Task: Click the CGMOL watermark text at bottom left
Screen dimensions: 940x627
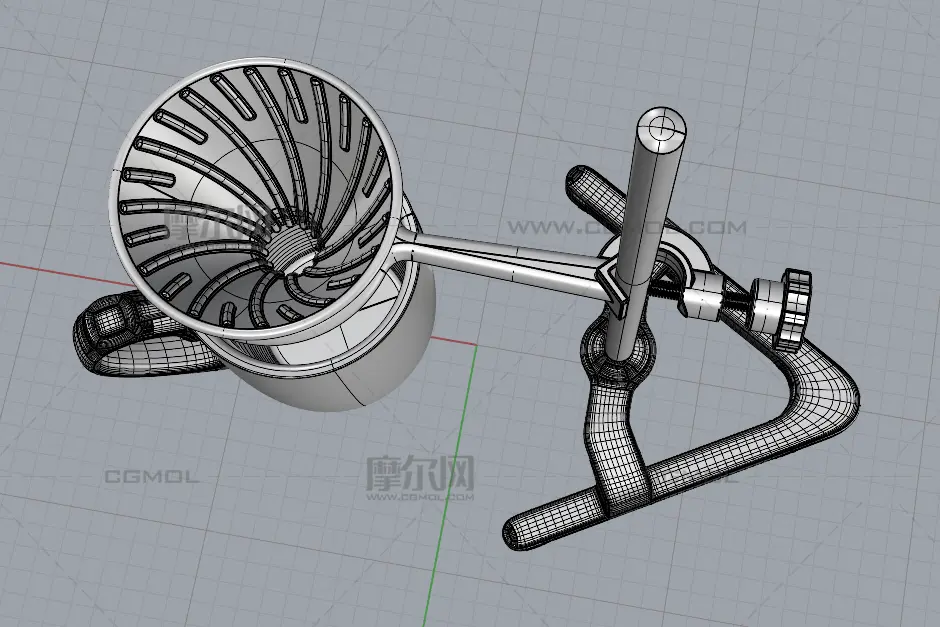Action: coord(152,477)
